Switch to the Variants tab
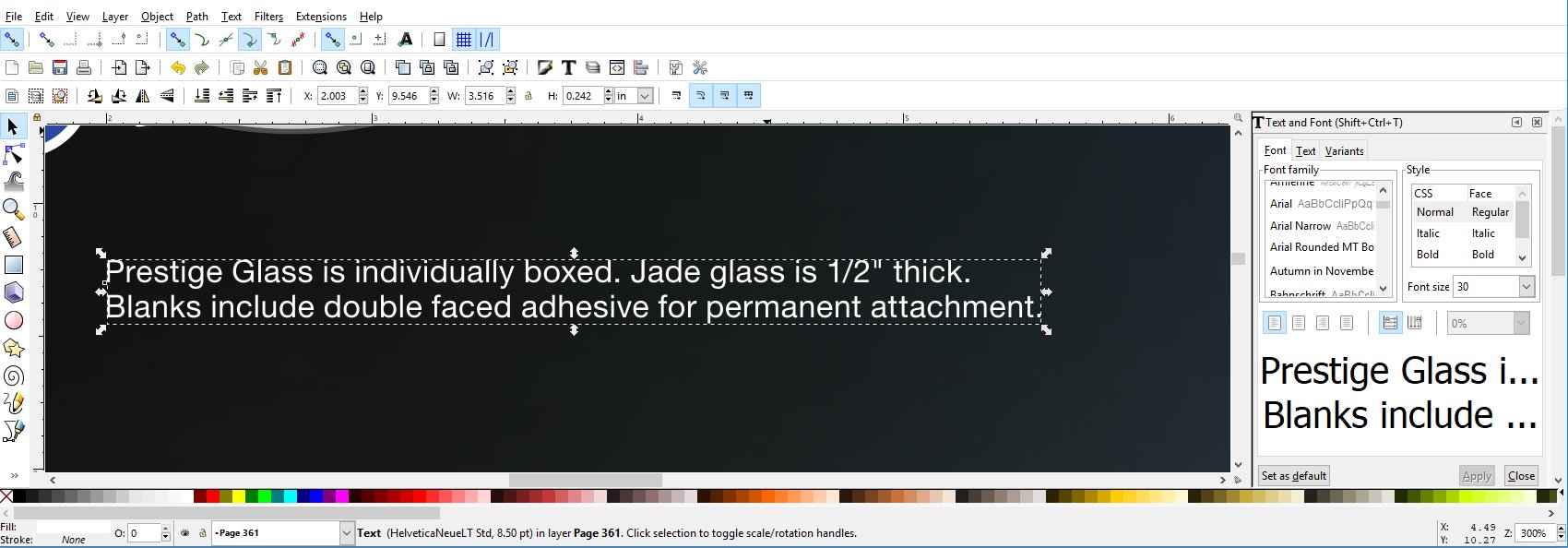The image size is (1568, 548). [x=1344, y=151]
